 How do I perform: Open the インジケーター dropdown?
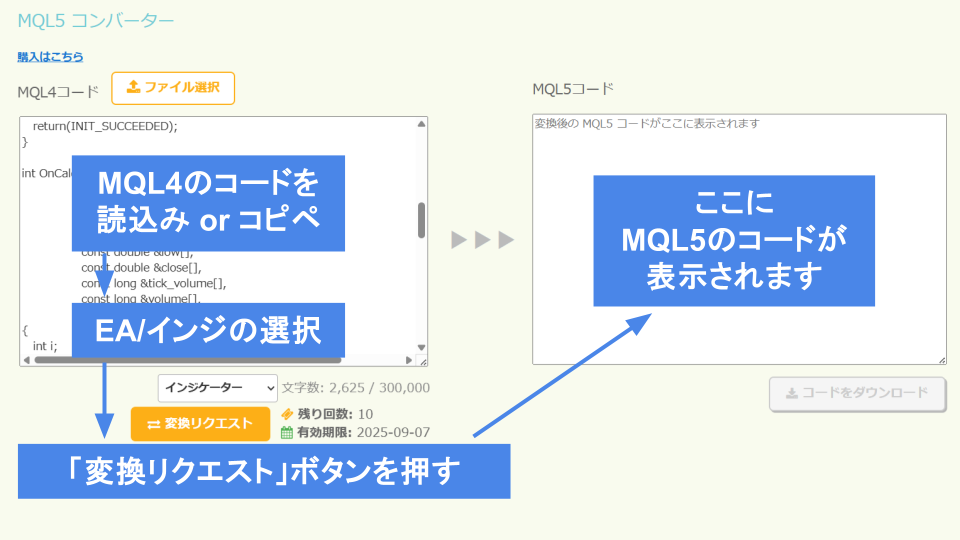coord(217,388)
